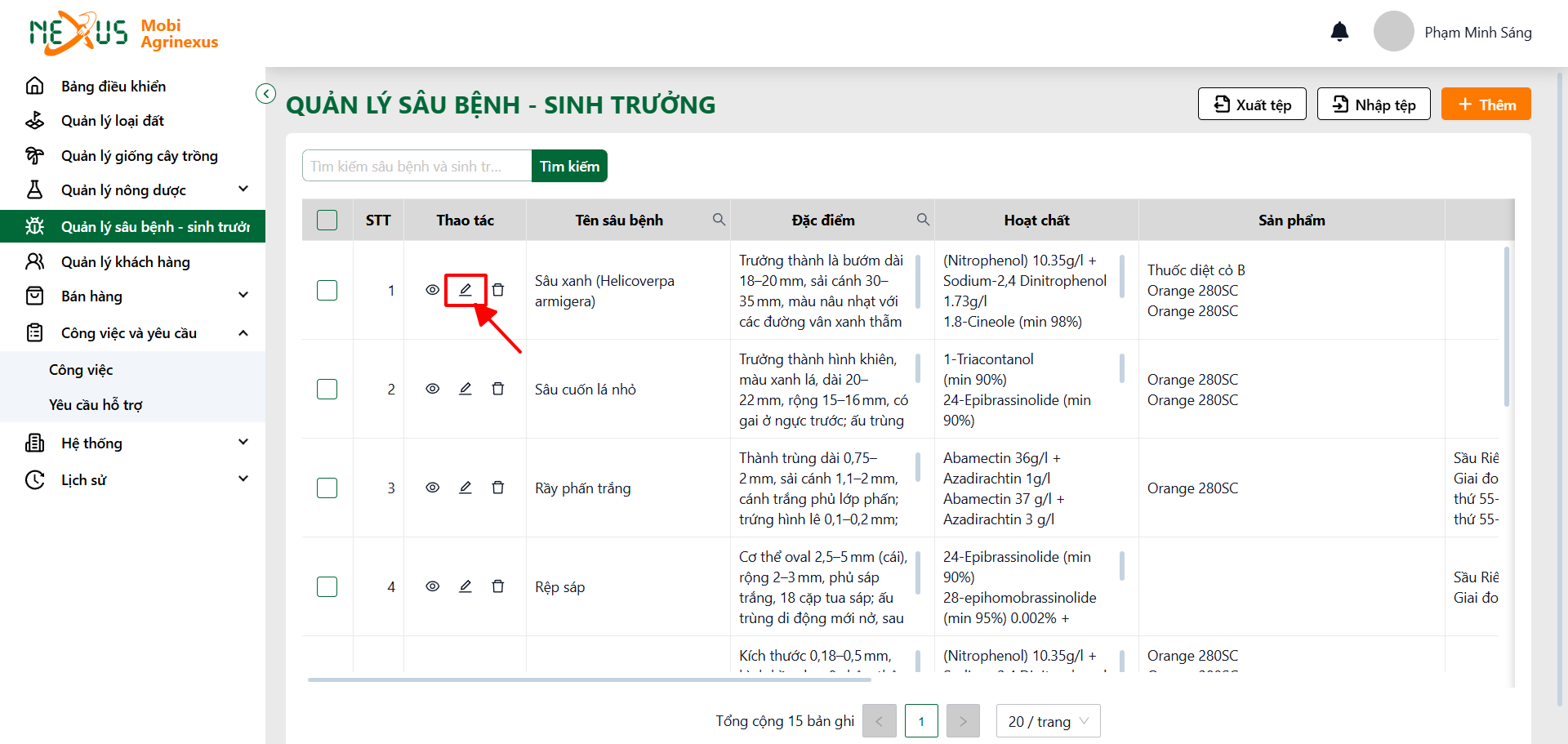Screen dimensions: 1568x744
Task: Focus the Tìm kiếm sâu bệnh search field
Action: click(416, 166)
